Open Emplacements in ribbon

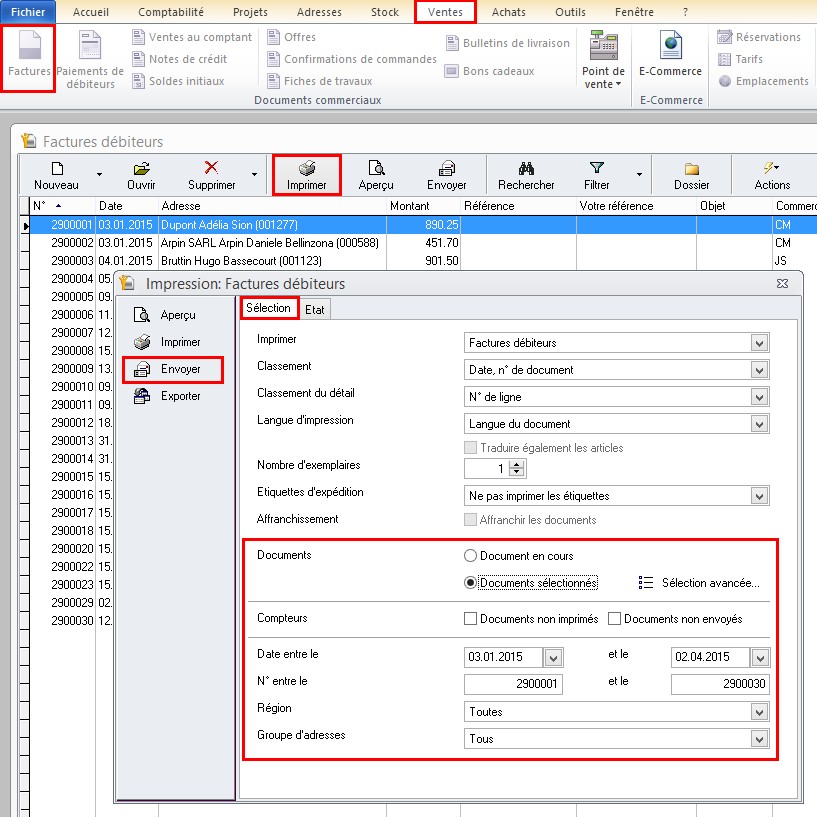click(763, 81)
